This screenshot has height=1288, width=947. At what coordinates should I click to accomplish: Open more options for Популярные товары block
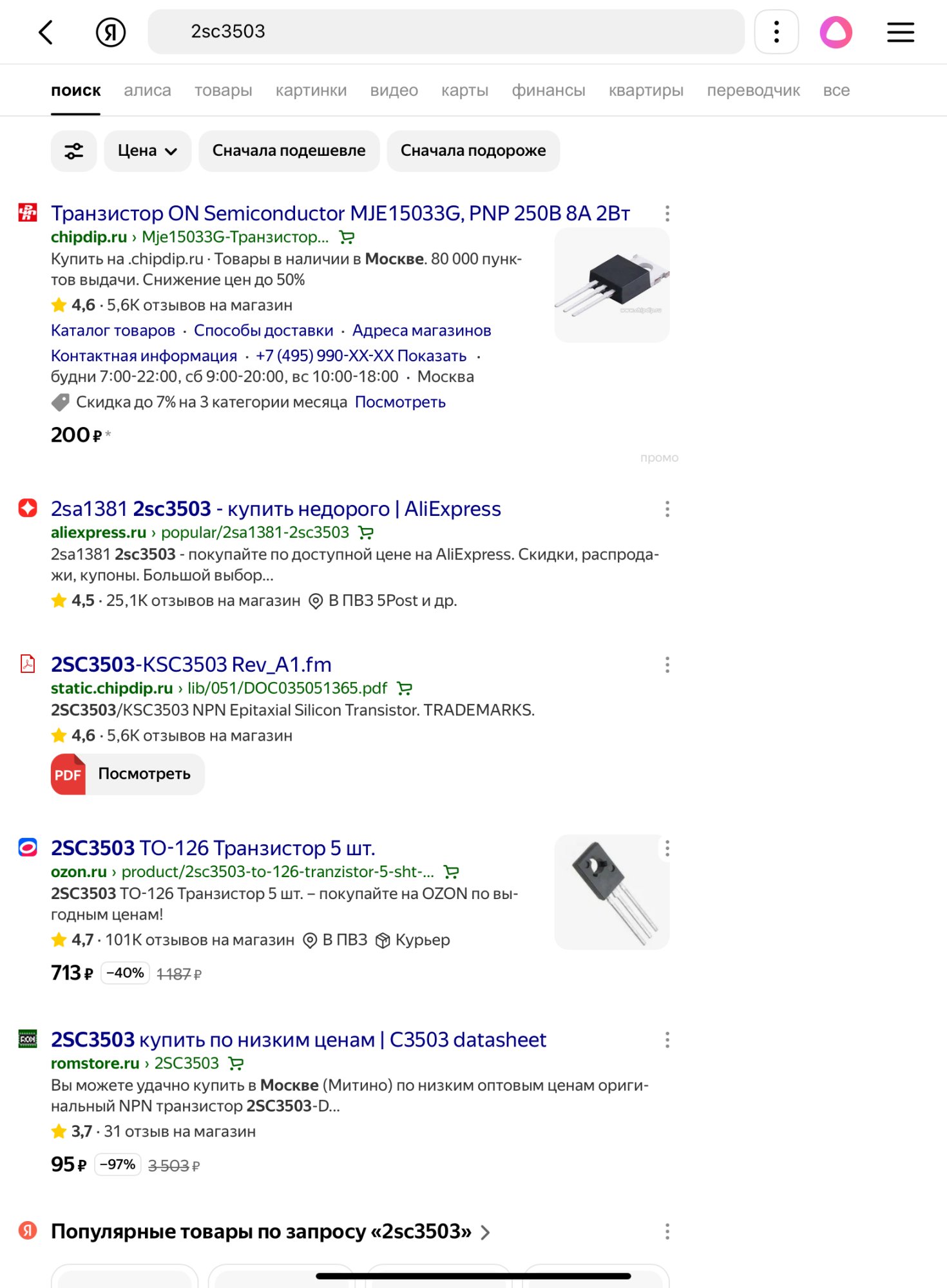667,1231
